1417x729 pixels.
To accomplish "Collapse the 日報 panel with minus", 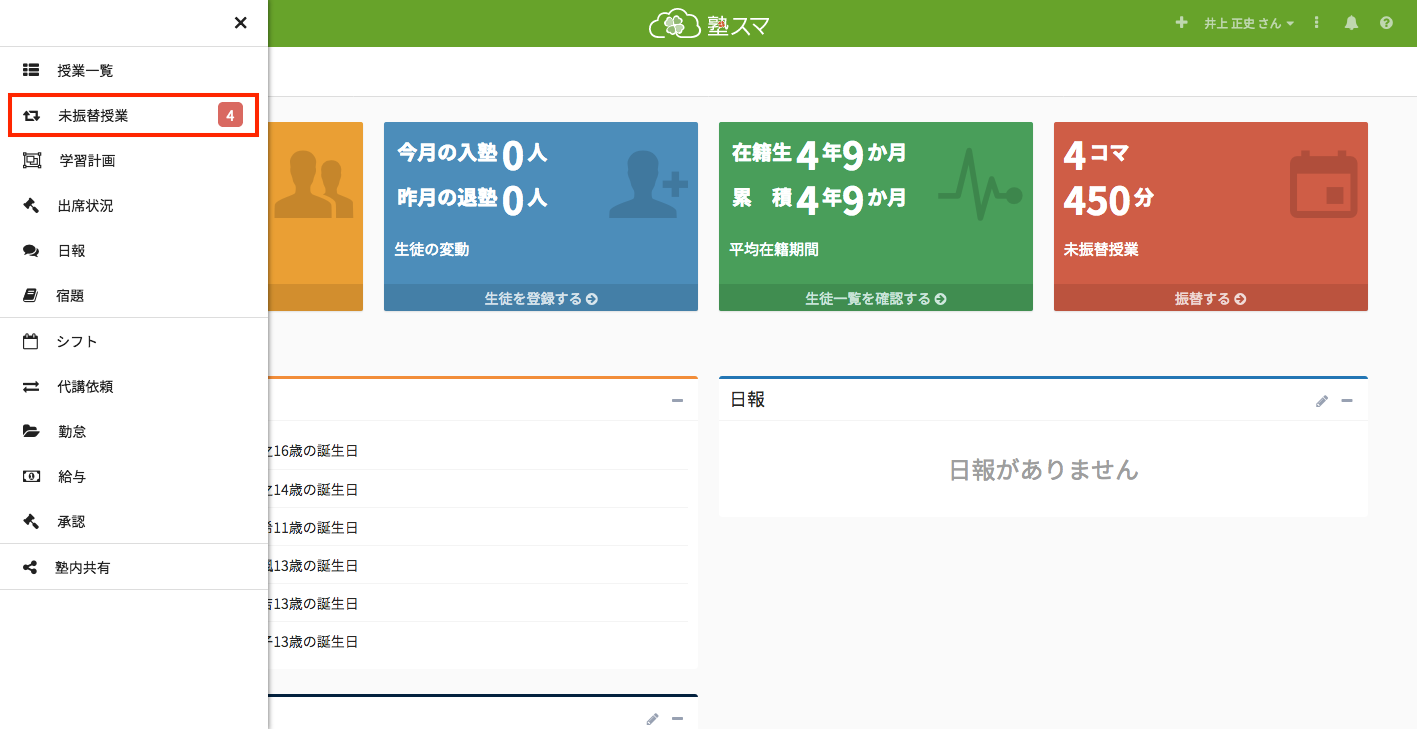I will pos(1347,401).
